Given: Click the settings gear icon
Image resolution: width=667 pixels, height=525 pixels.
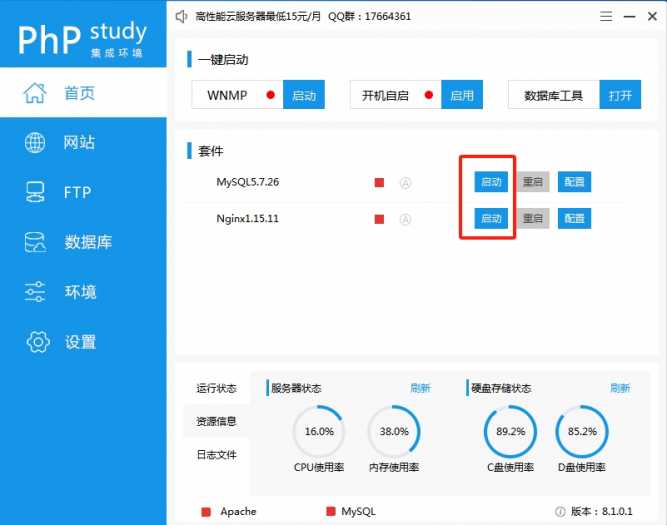Looking at the screenshot, I should click(x=38, y=342).
